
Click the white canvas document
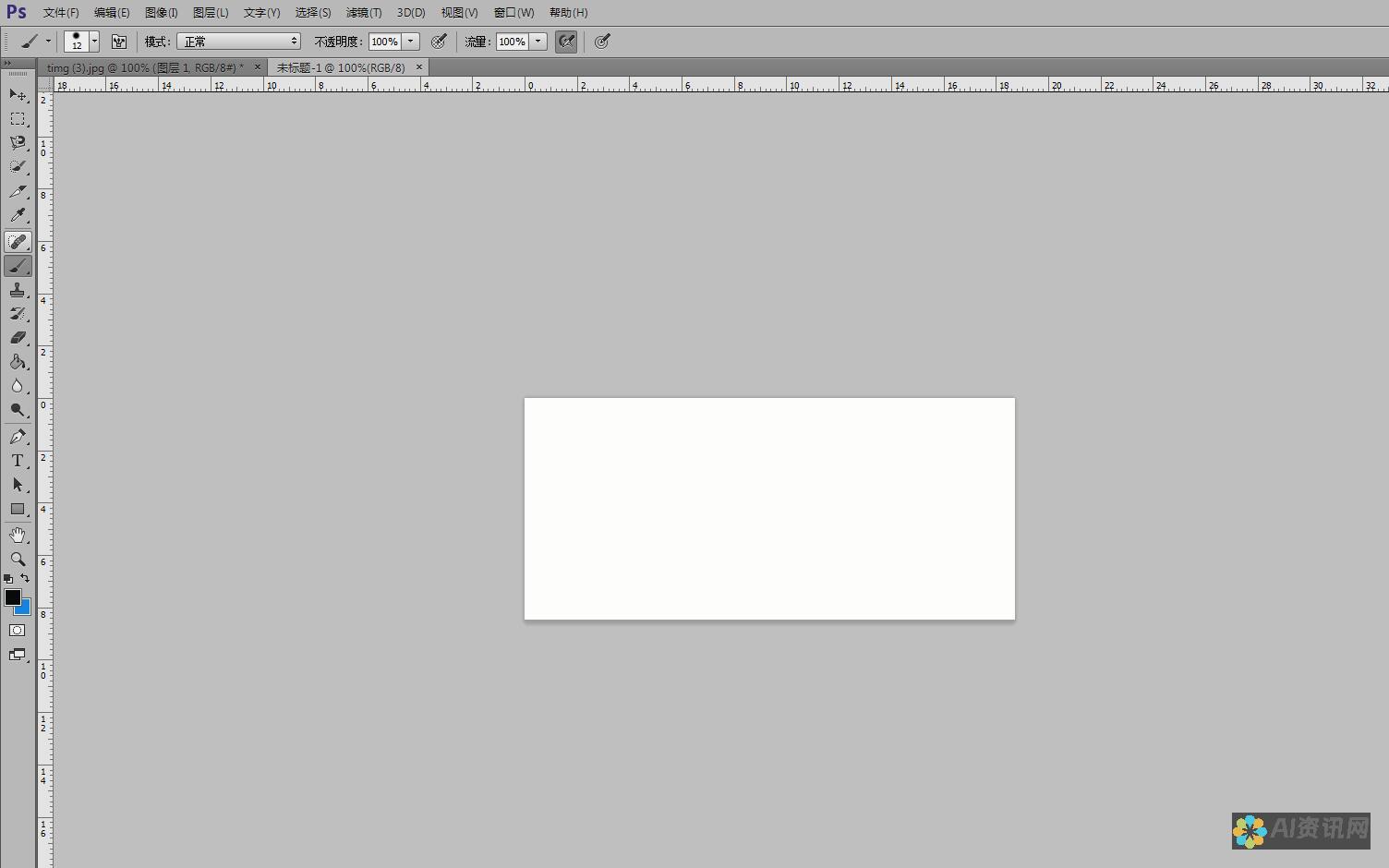click(769, 509)
